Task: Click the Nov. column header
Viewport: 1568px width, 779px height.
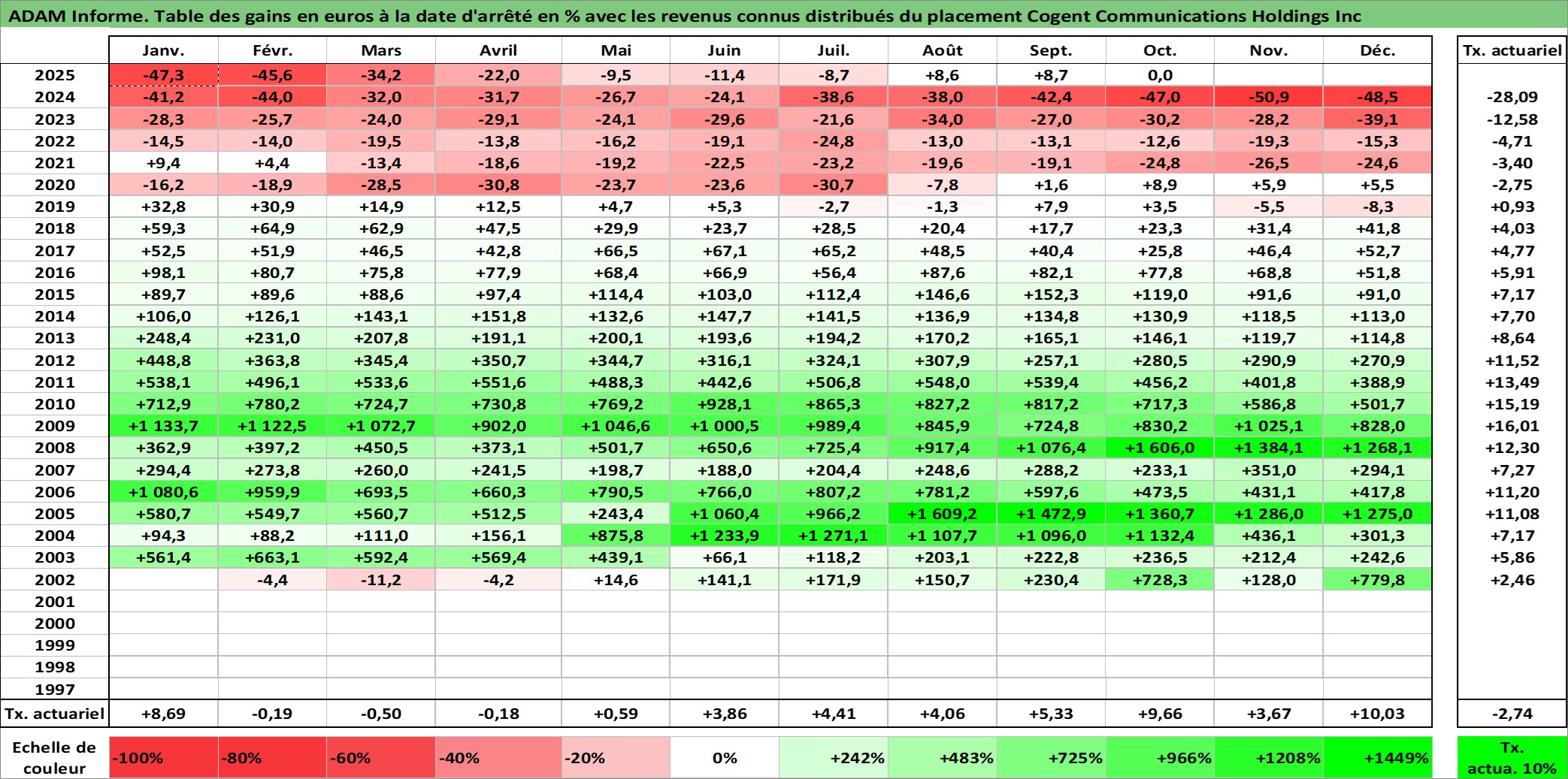Action: (1269, 50)
